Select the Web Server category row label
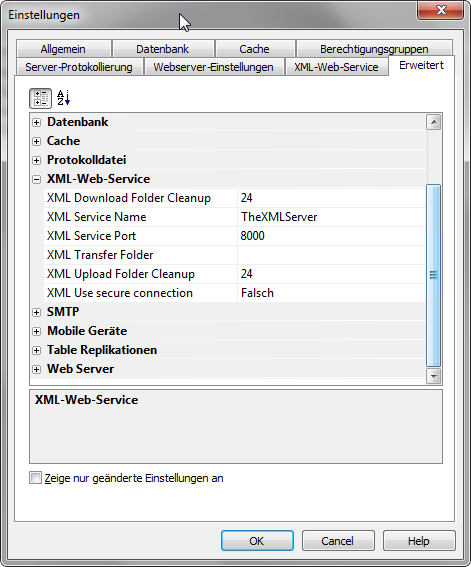This screenshot has height=567, width=471. click(80, 369)
